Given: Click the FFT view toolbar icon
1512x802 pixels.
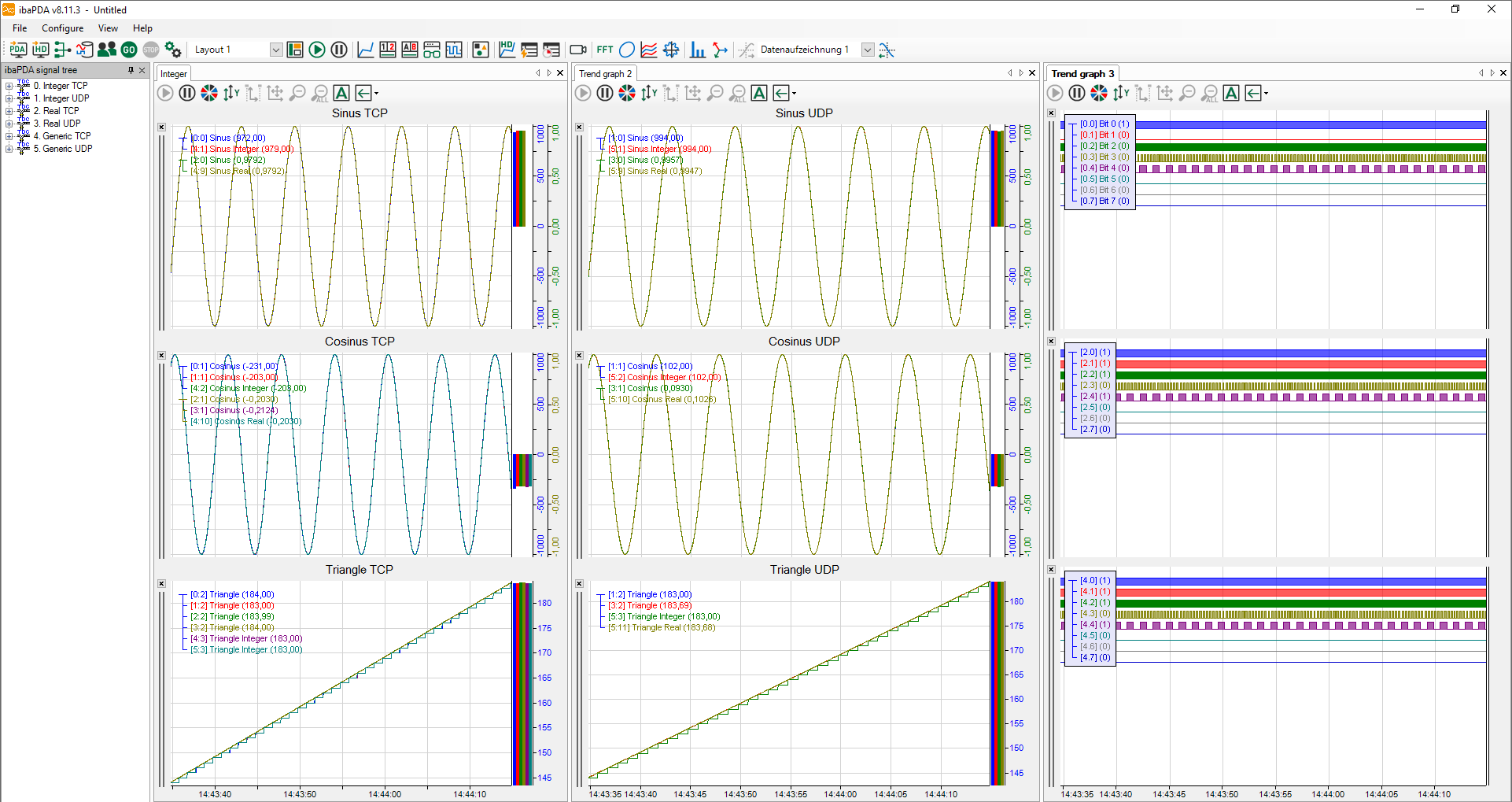Looking at the screenshot, I should pyautogui.click(x=604, y=50).
